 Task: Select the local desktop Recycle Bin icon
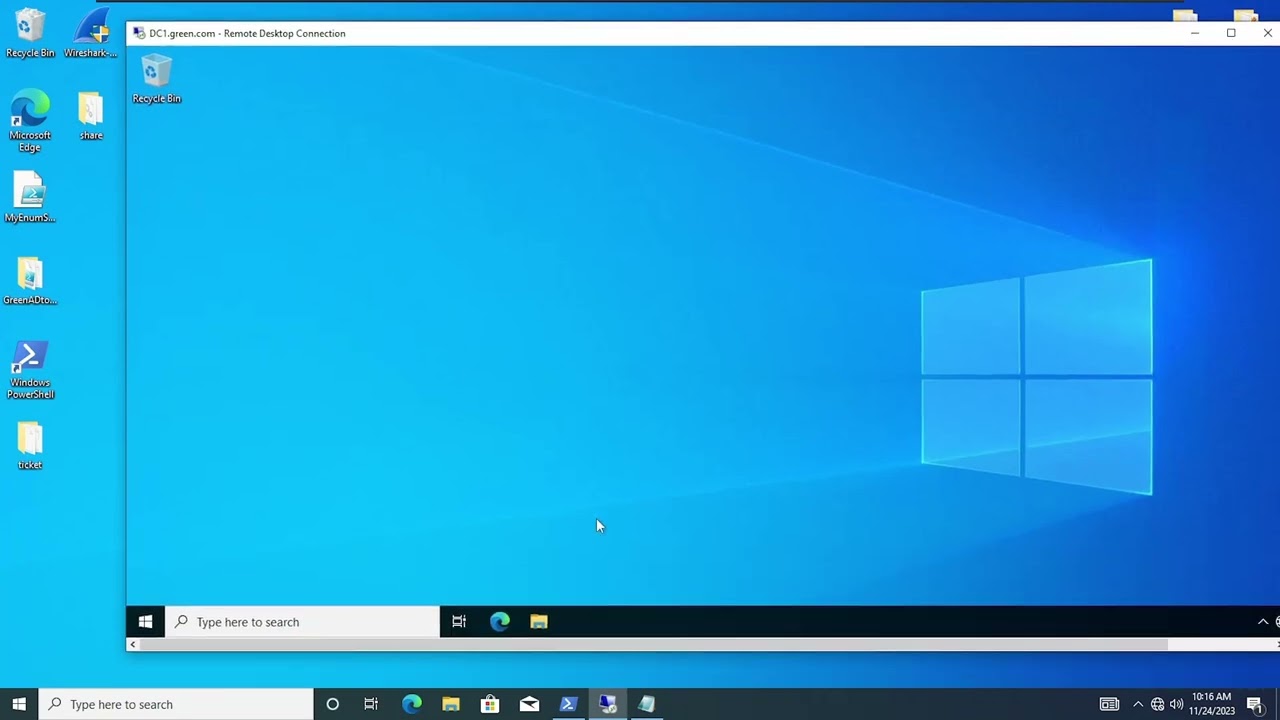[30, 34]
